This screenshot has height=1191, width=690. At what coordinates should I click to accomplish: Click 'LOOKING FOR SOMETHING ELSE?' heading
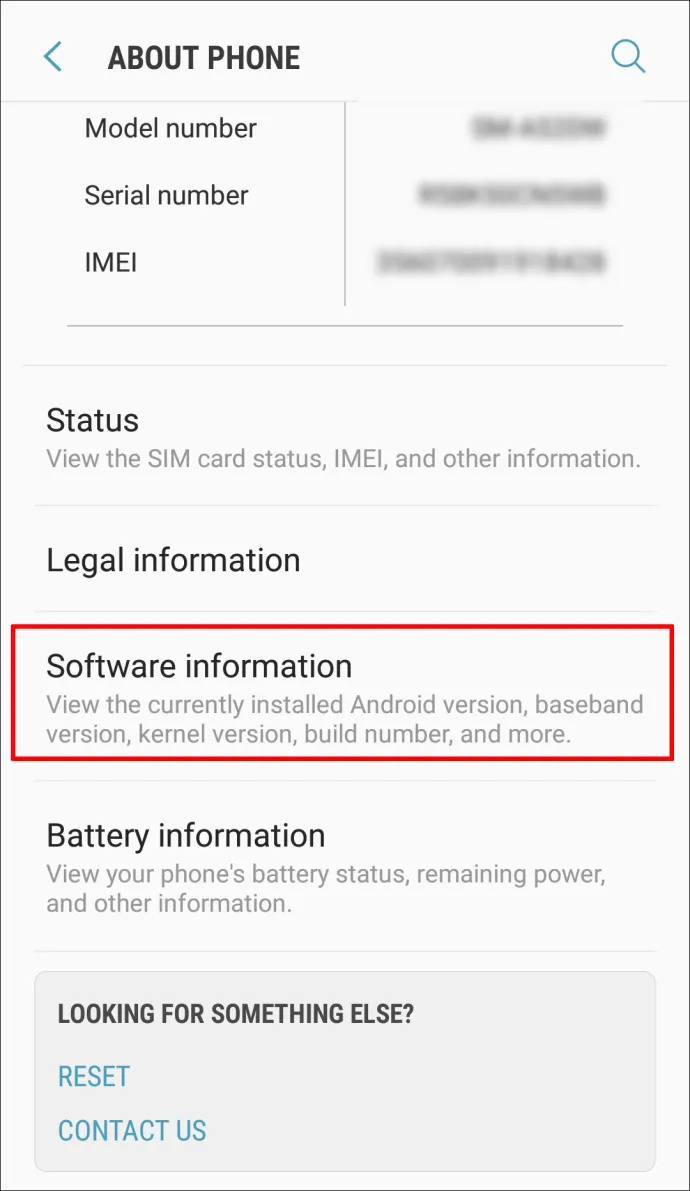[x=236, y=1014]
